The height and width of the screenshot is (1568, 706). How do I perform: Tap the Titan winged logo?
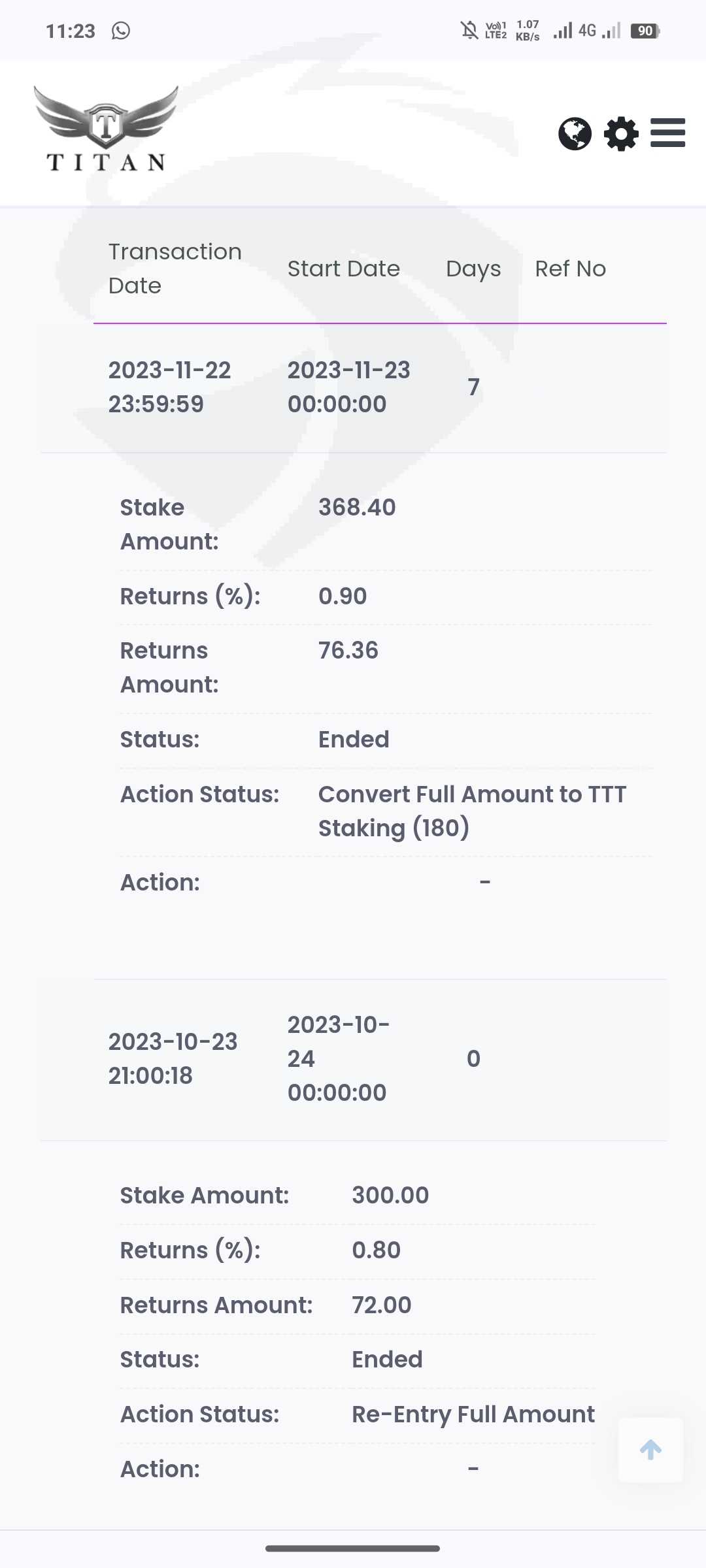pos(106,129)
